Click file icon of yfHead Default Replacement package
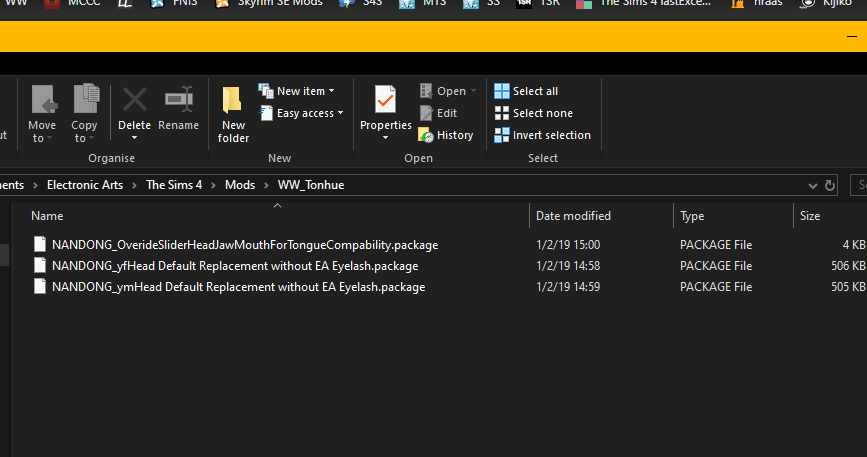Viewport: 867px width, 457px height. (x=40, y=265)
